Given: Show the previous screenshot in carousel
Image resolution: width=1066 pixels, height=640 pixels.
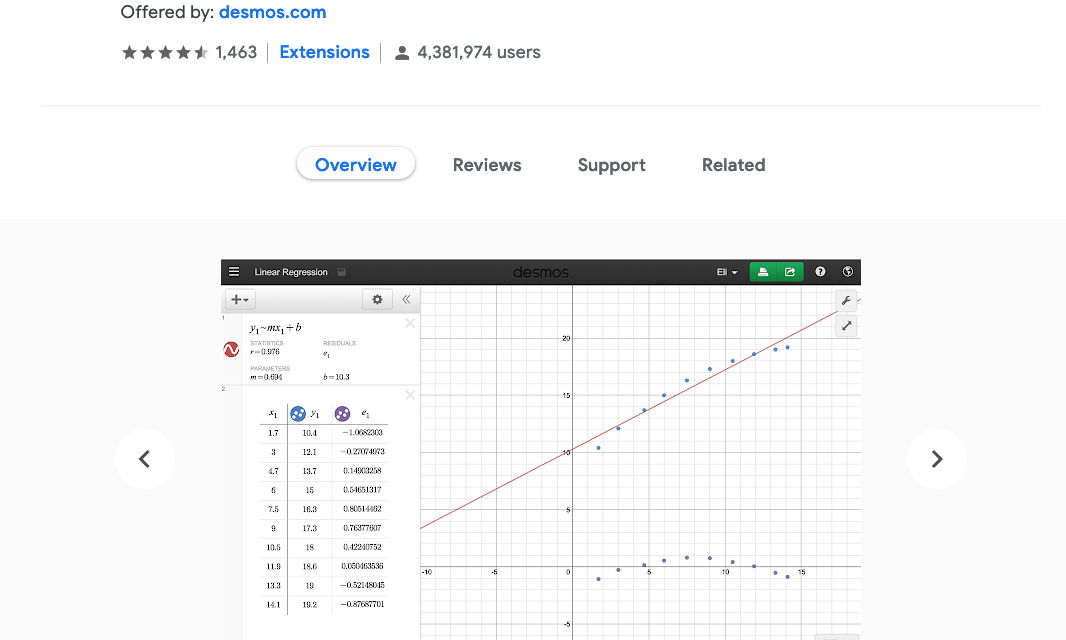Looking at the screenshot, I should click(x=145, y=459).
